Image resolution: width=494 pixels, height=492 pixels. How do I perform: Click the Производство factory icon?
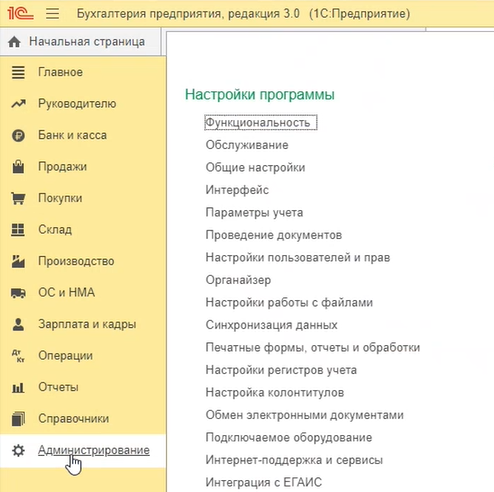(18, 261)
